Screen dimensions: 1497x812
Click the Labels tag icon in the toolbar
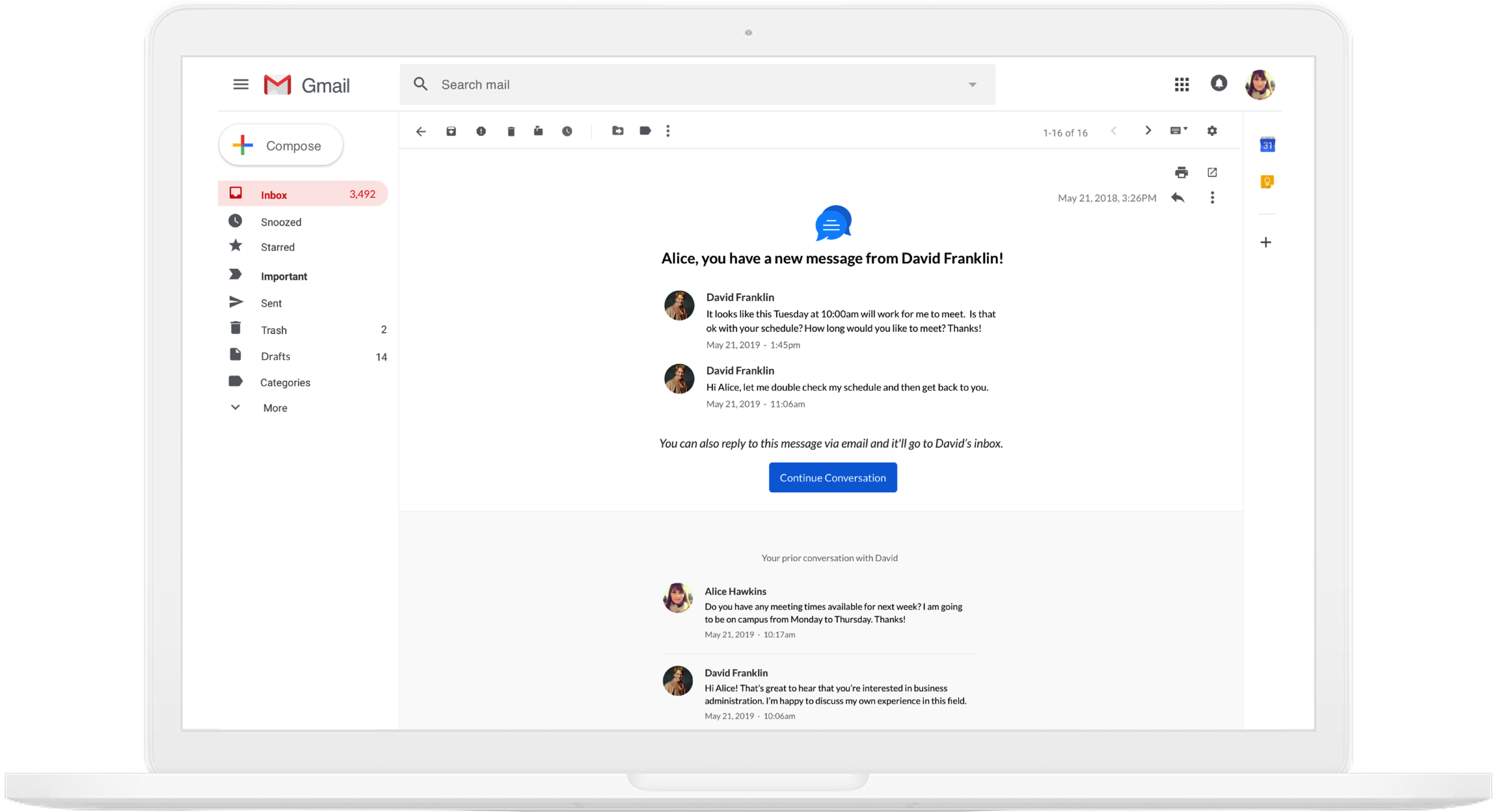pos(645,131)
